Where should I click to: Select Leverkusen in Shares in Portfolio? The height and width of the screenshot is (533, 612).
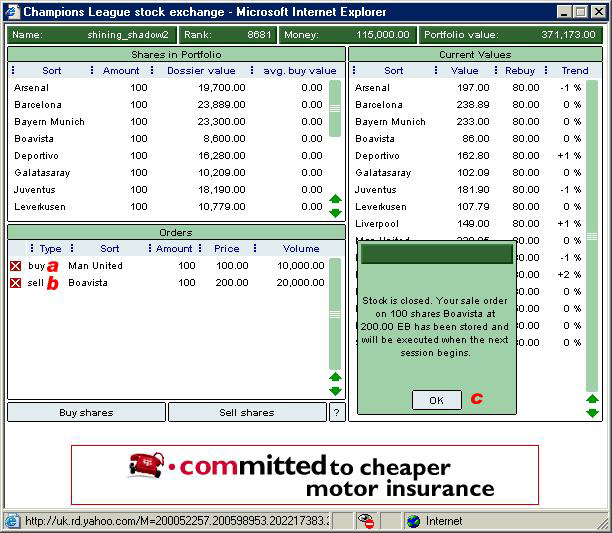169,207
